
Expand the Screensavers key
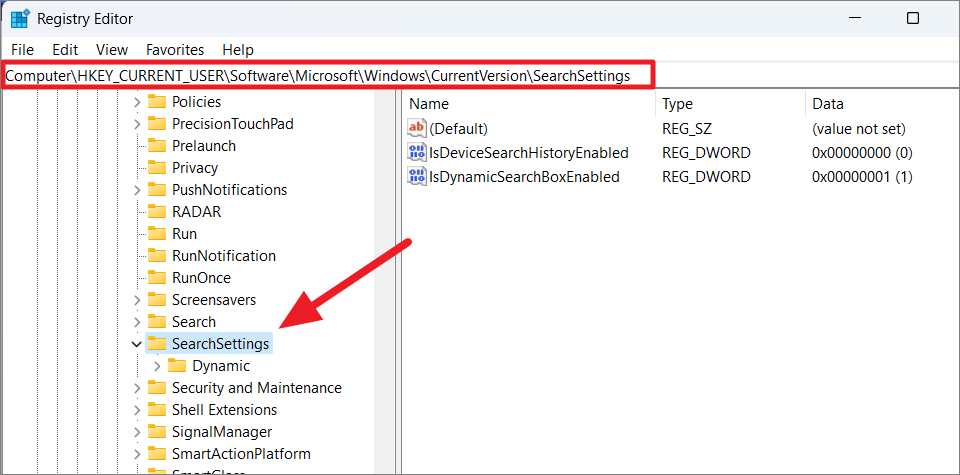click(137, 301)
